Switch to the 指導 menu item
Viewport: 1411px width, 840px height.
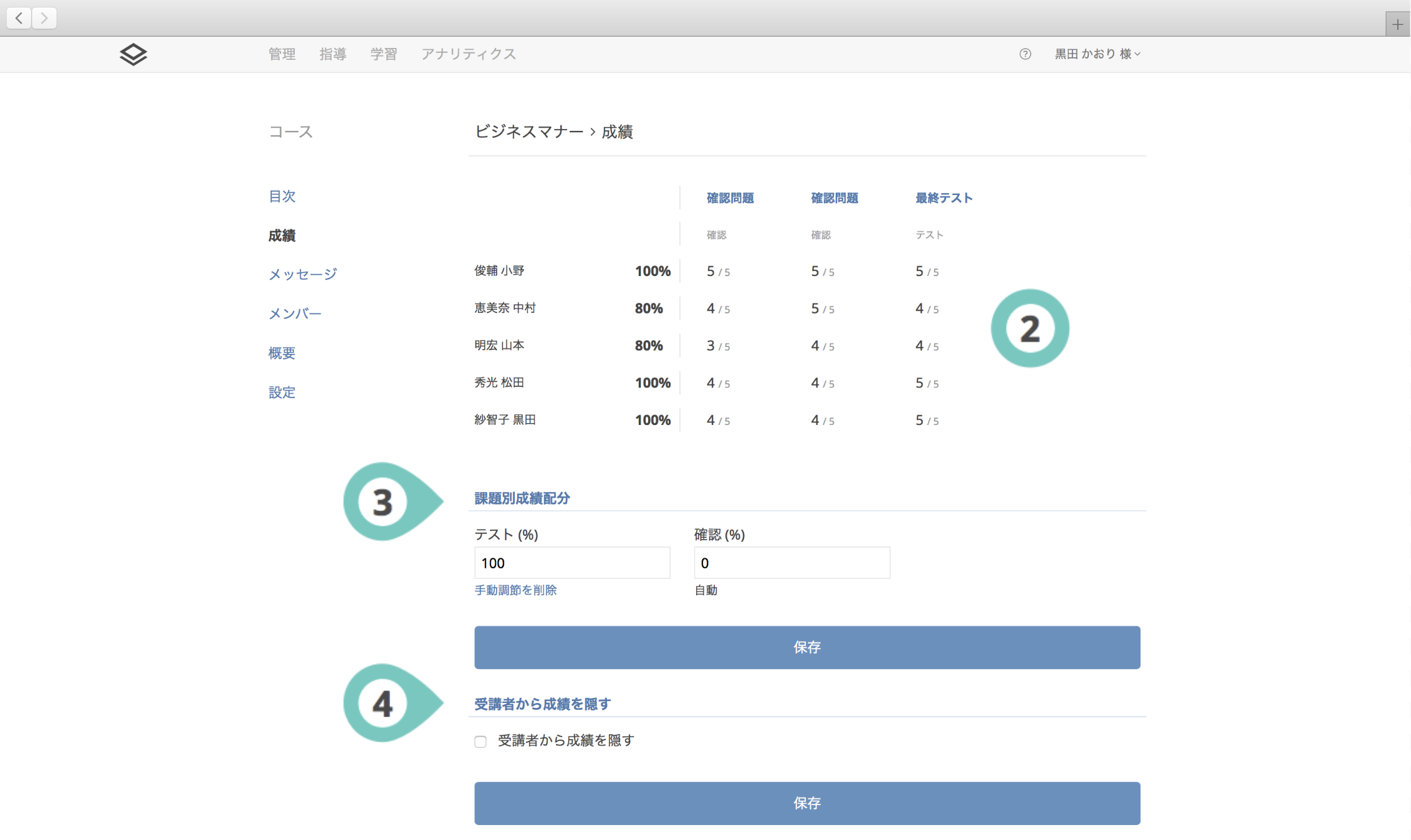[x=333, y=54]
